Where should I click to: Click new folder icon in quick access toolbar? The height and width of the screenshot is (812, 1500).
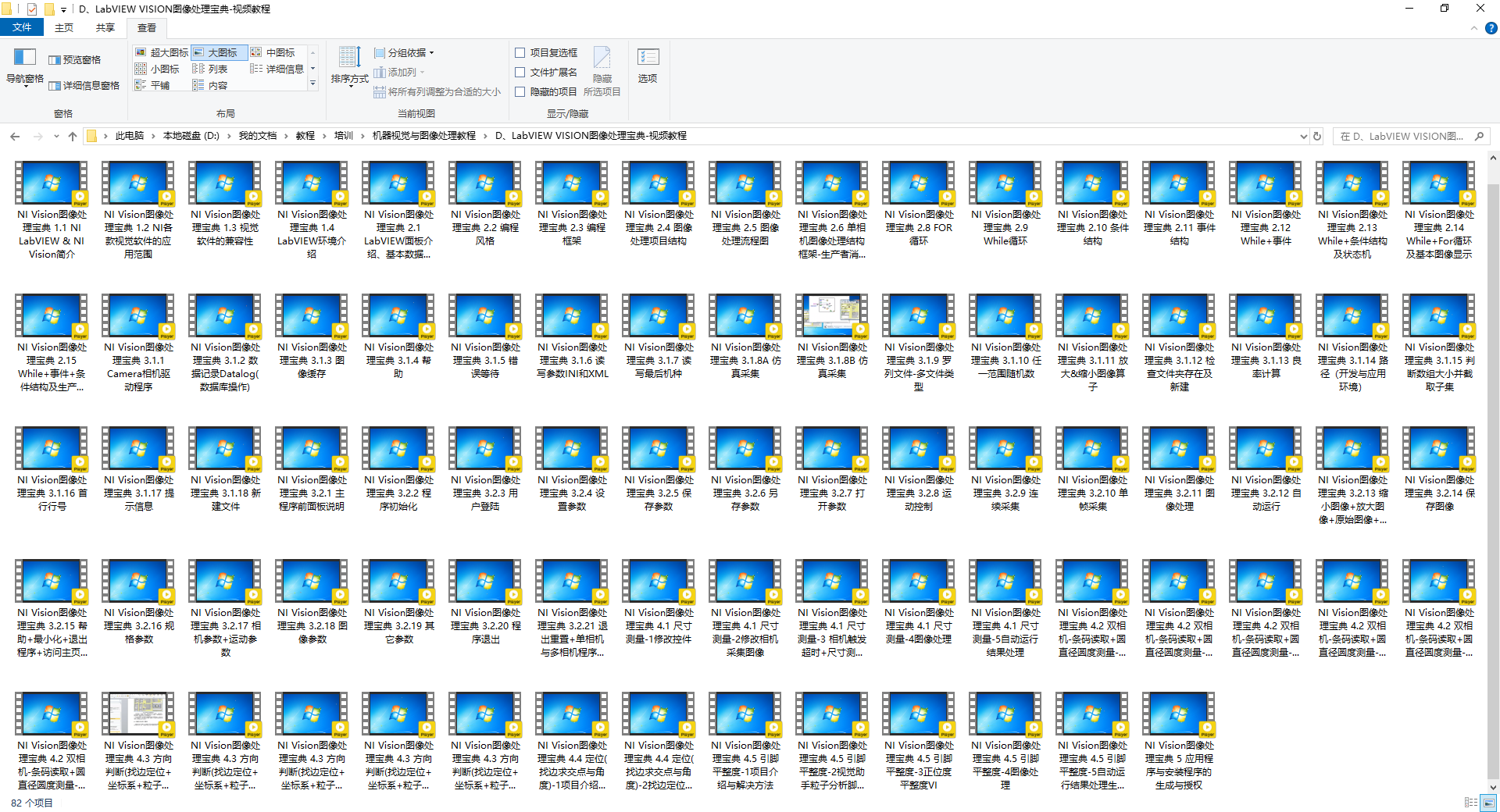49,9
